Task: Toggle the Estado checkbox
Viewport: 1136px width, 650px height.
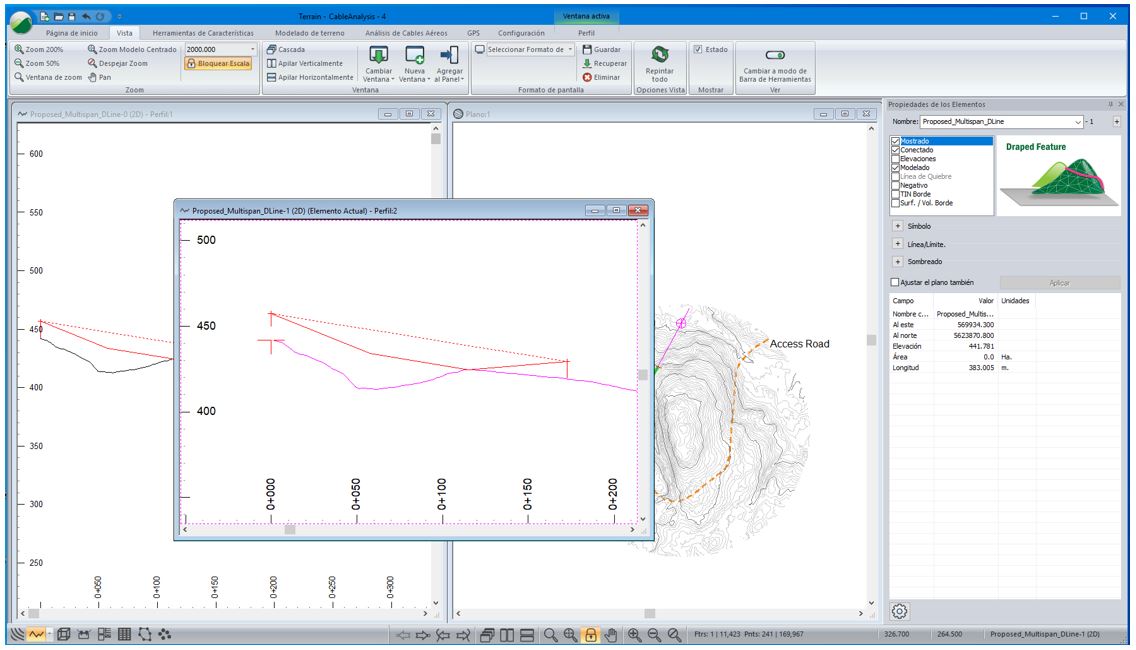Action: (x=698, y=49)
